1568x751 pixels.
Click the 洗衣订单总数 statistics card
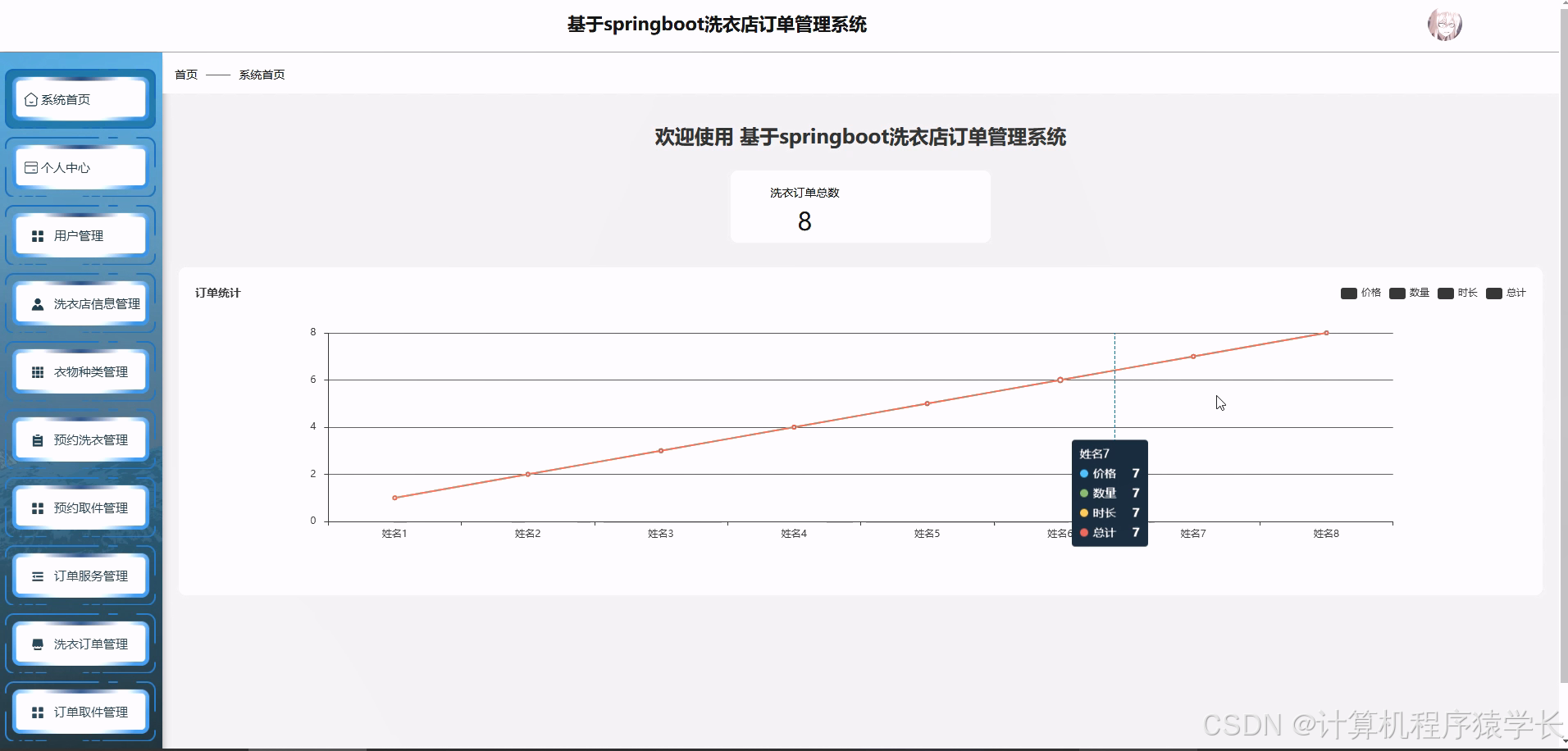point(860,207)
